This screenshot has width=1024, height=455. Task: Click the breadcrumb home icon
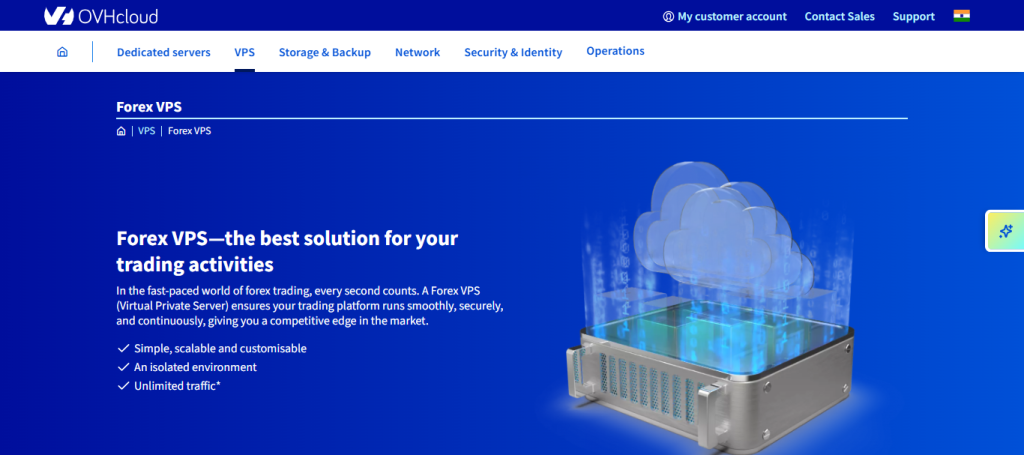coord(121,131)
